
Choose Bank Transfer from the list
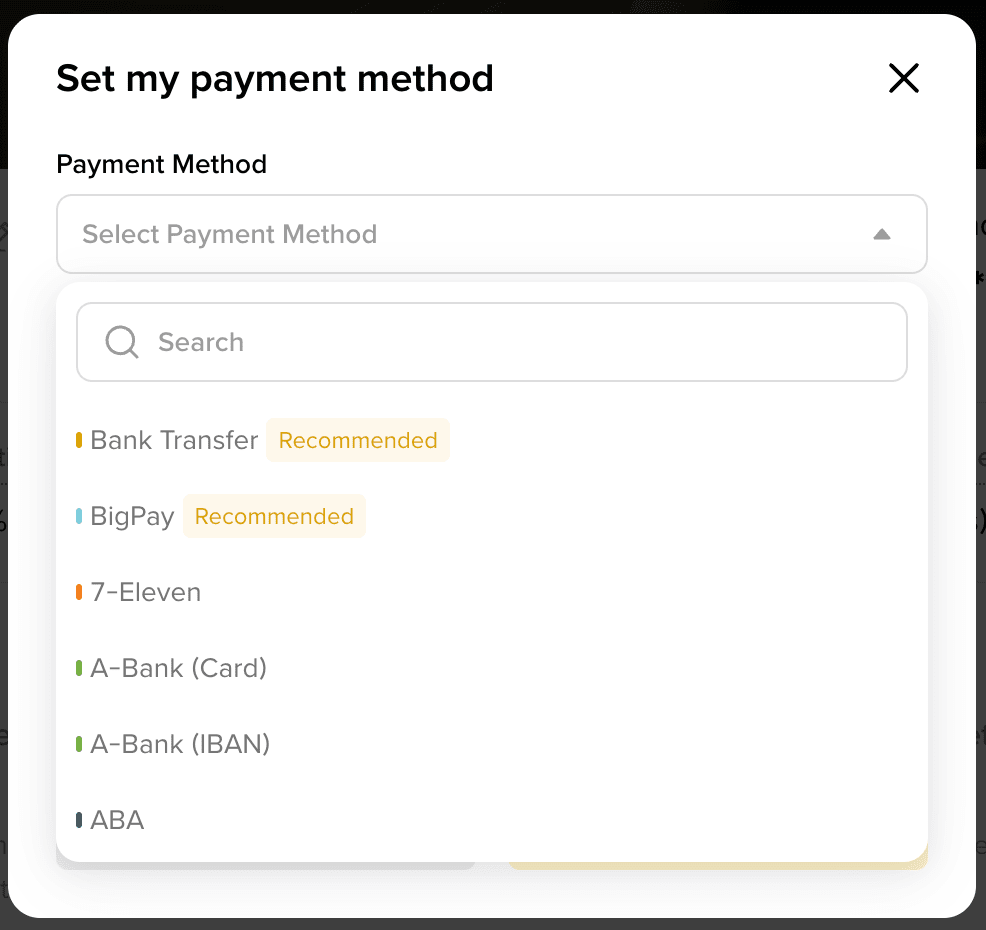click(x=174, y=440)
